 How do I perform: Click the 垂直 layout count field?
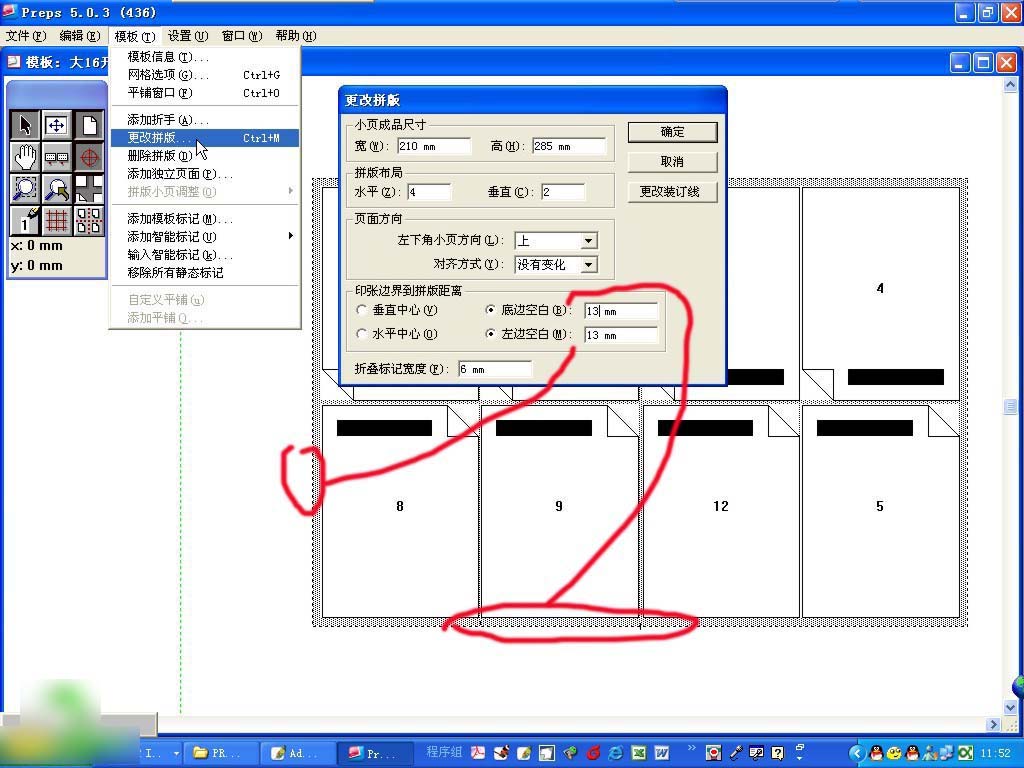tap(563, 192)
